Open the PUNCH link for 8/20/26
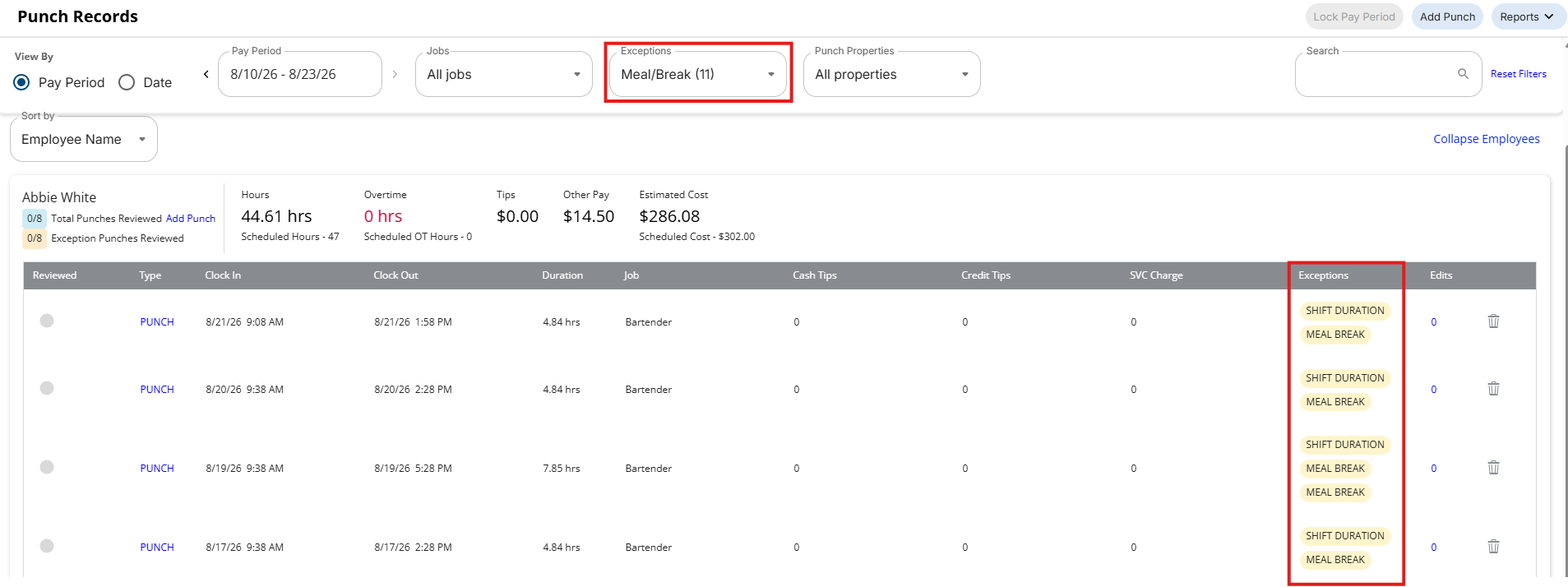This screenshot has width=1568, height=587. pos(157,390)
